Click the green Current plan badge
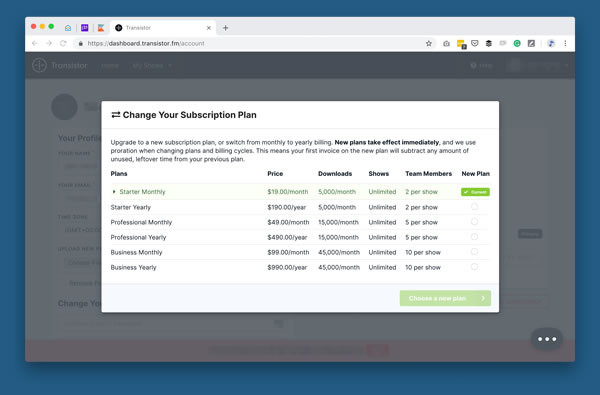 point(475,192)
